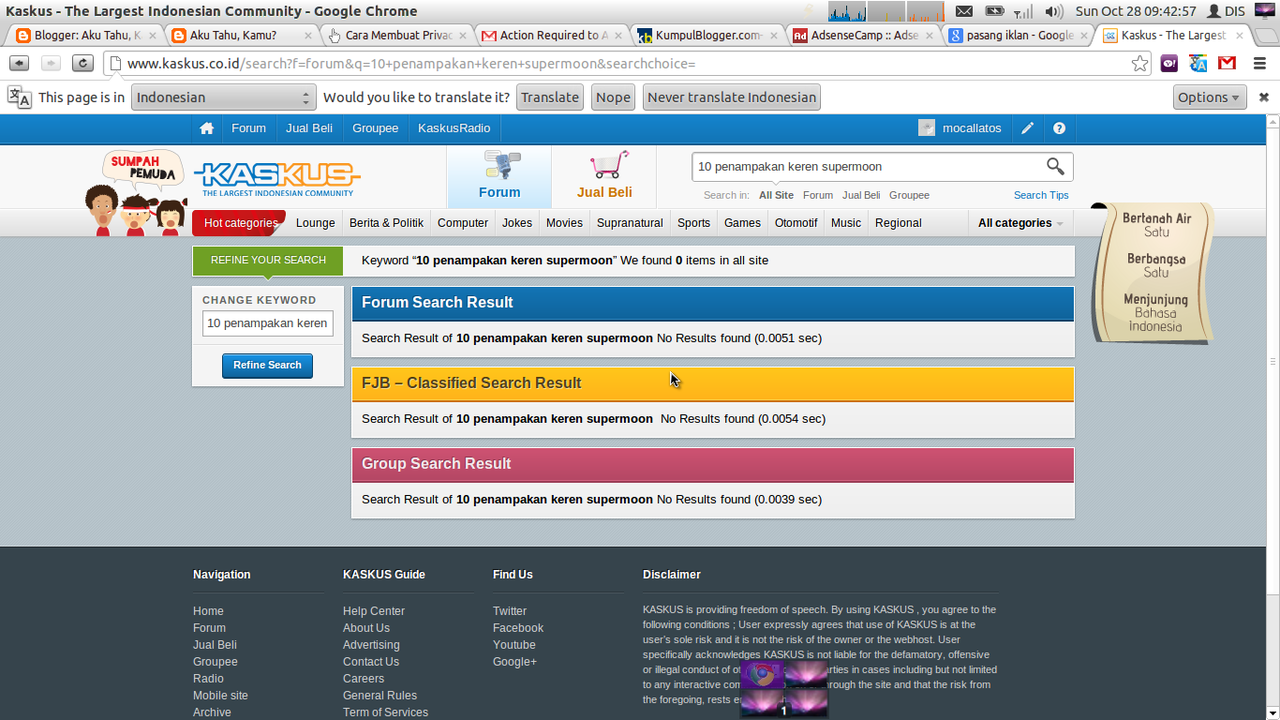Open the volume speaker indicator

click(1054, 11)
